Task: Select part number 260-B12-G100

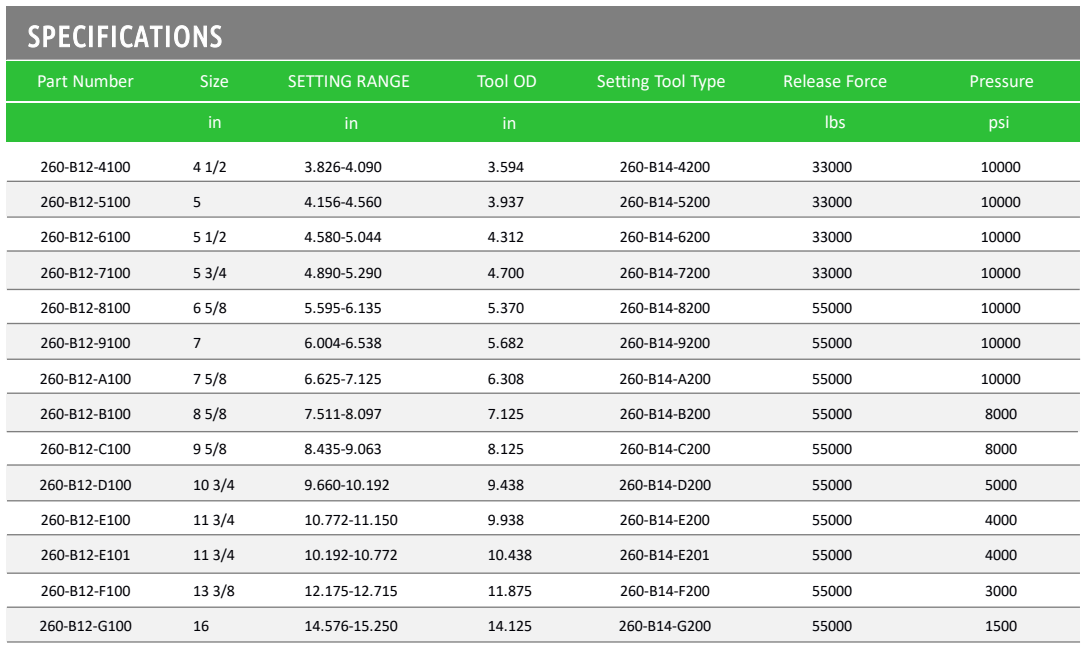Action: pyautogui.click(x=85, y=626)
